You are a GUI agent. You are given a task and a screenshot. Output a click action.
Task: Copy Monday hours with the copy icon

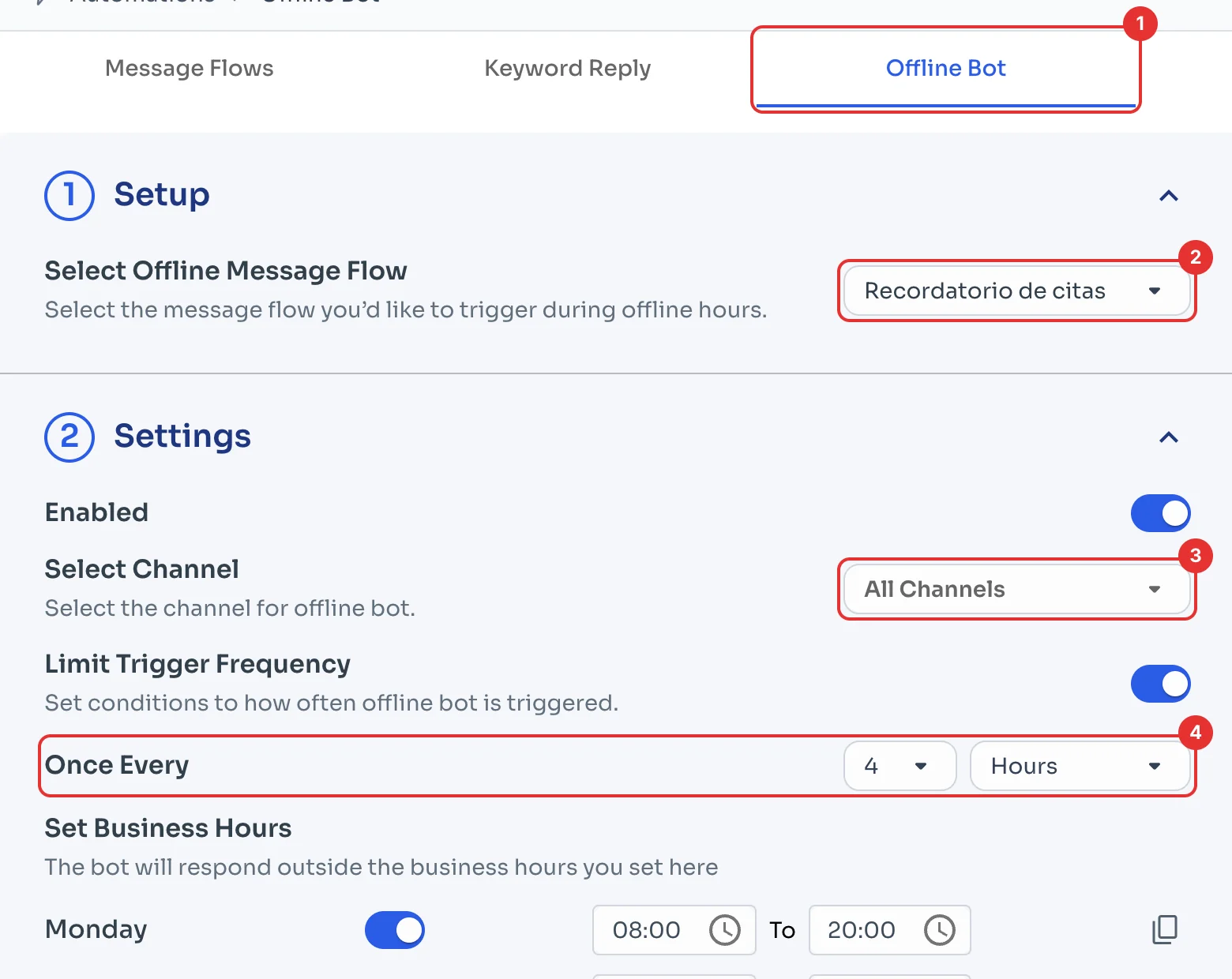[1165, 930]
